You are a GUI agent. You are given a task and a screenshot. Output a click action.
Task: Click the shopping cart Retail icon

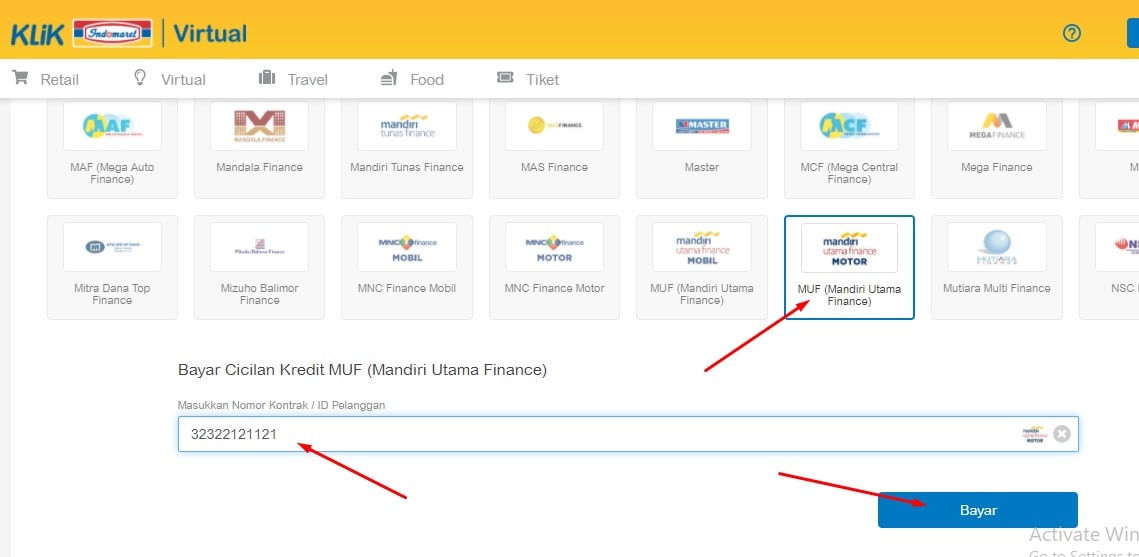(20, 77)
